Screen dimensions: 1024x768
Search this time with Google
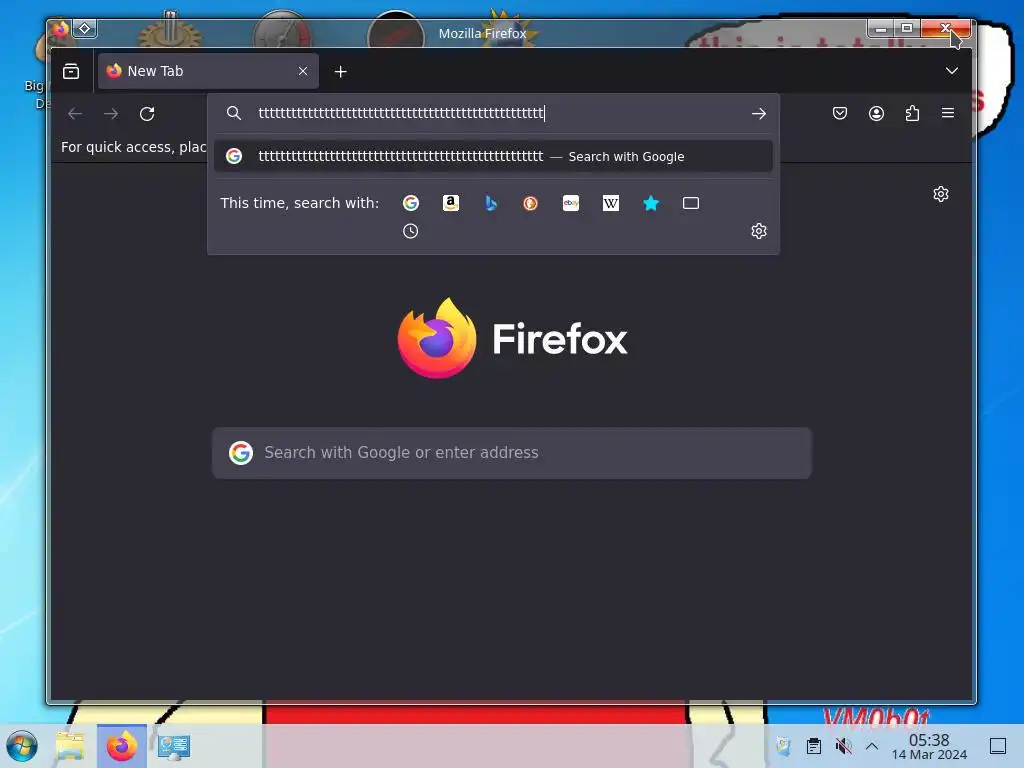[411, 203]
